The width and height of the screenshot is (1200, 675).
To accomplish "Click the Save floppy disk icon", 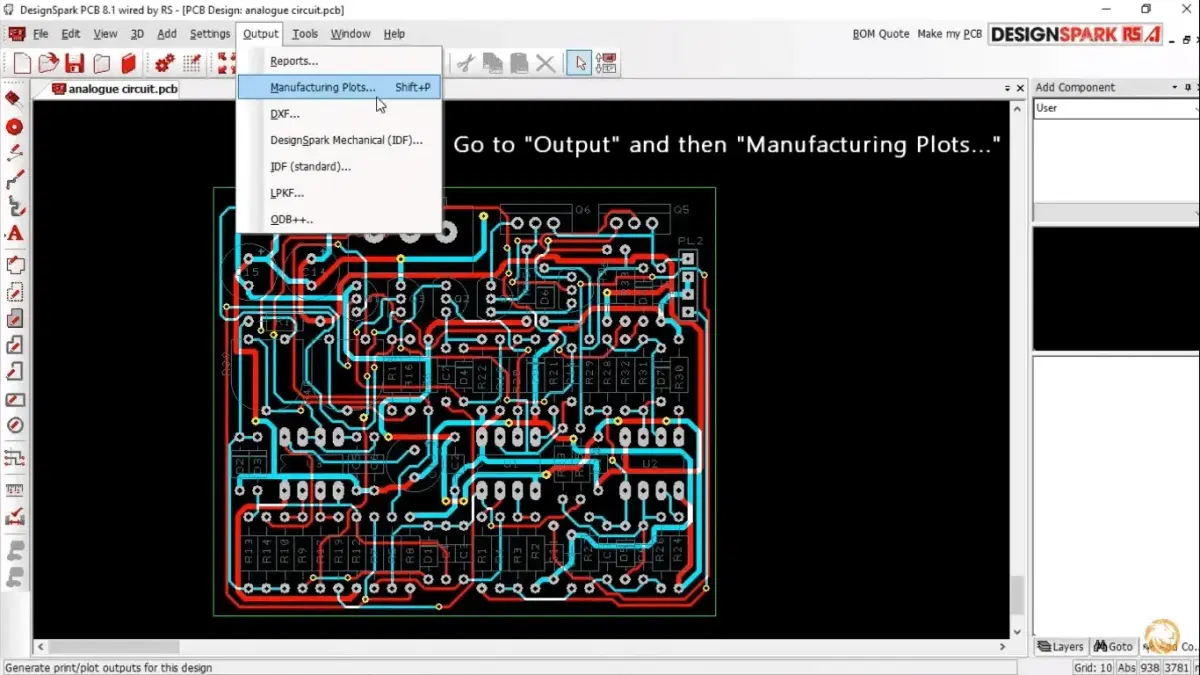I will coord(74,64).
